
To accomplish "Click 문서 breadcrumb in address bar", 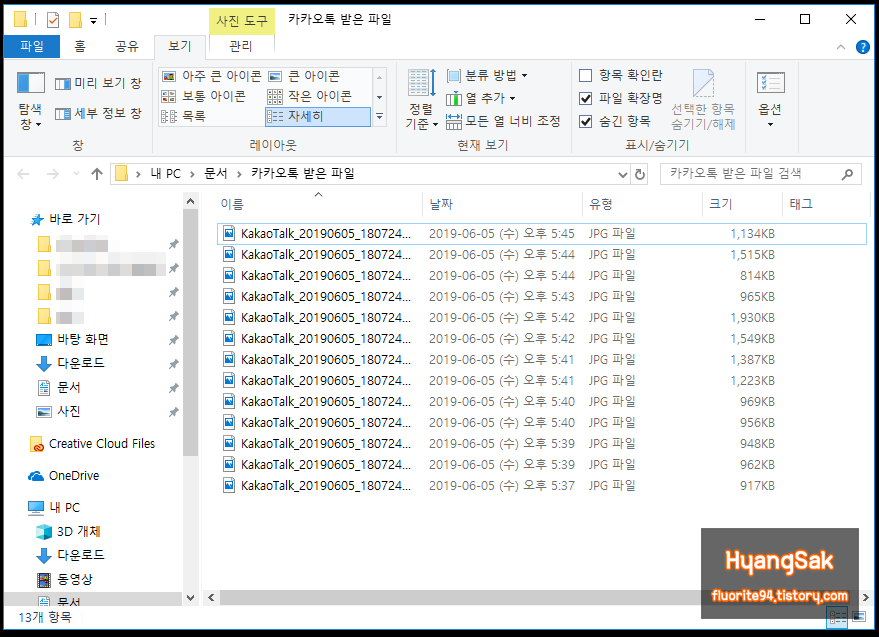I will pos(216,174).
